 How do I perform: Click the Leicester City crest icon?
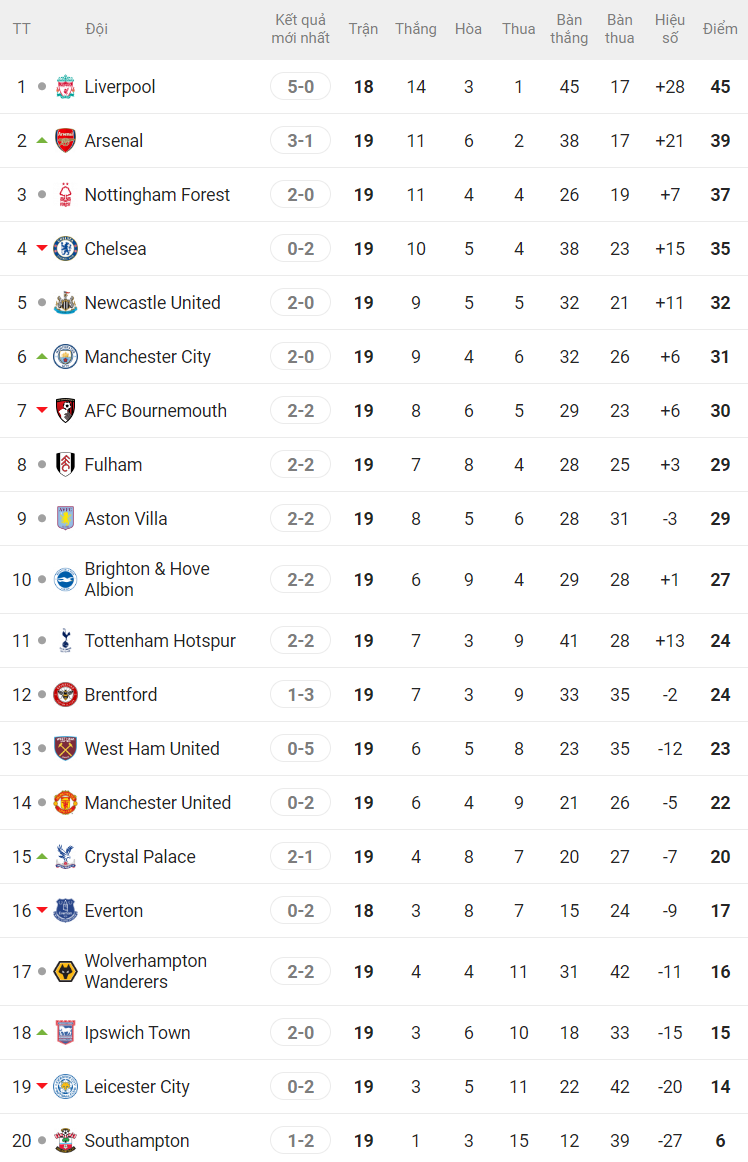click(x=65, y=1087)
